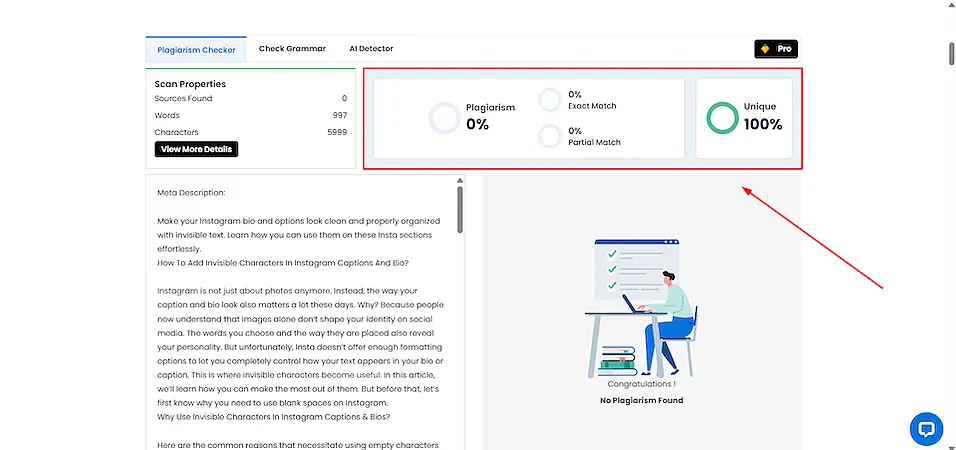The width and height of the screenshot is (956, 450).
Task: Click the Exact Match progress ring
Action: point(549,100)
